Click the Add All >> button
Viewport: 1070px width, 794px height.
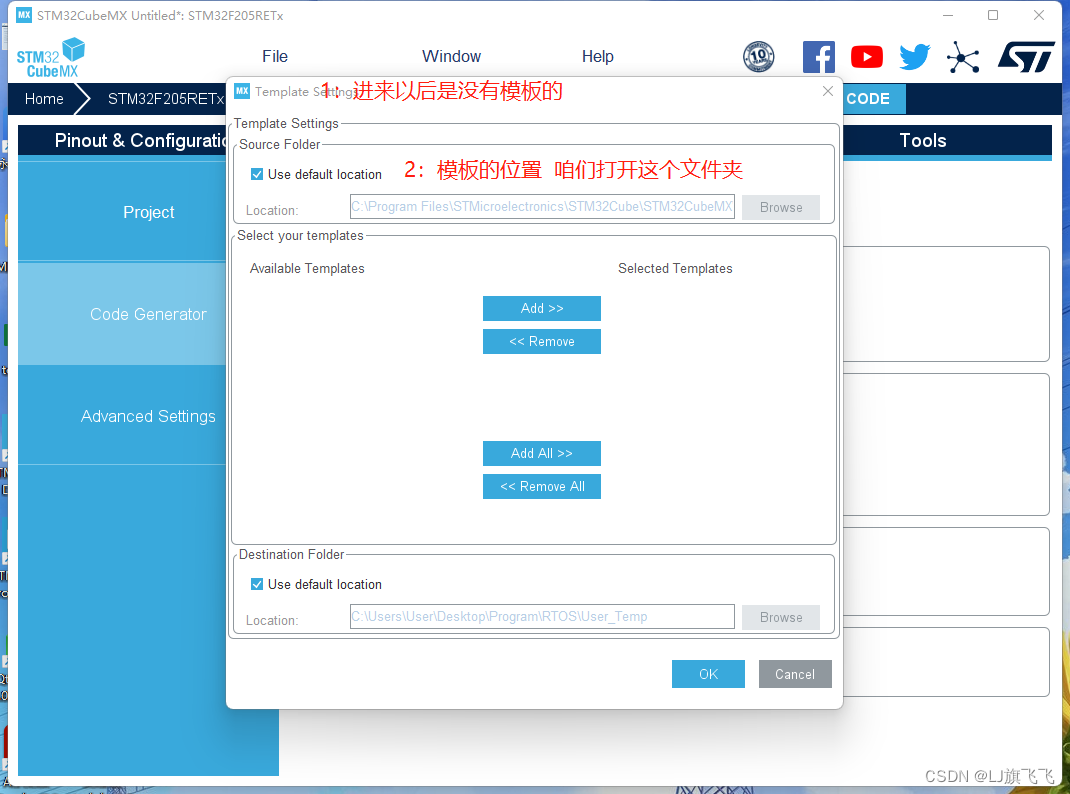click(x=542, y=454)
